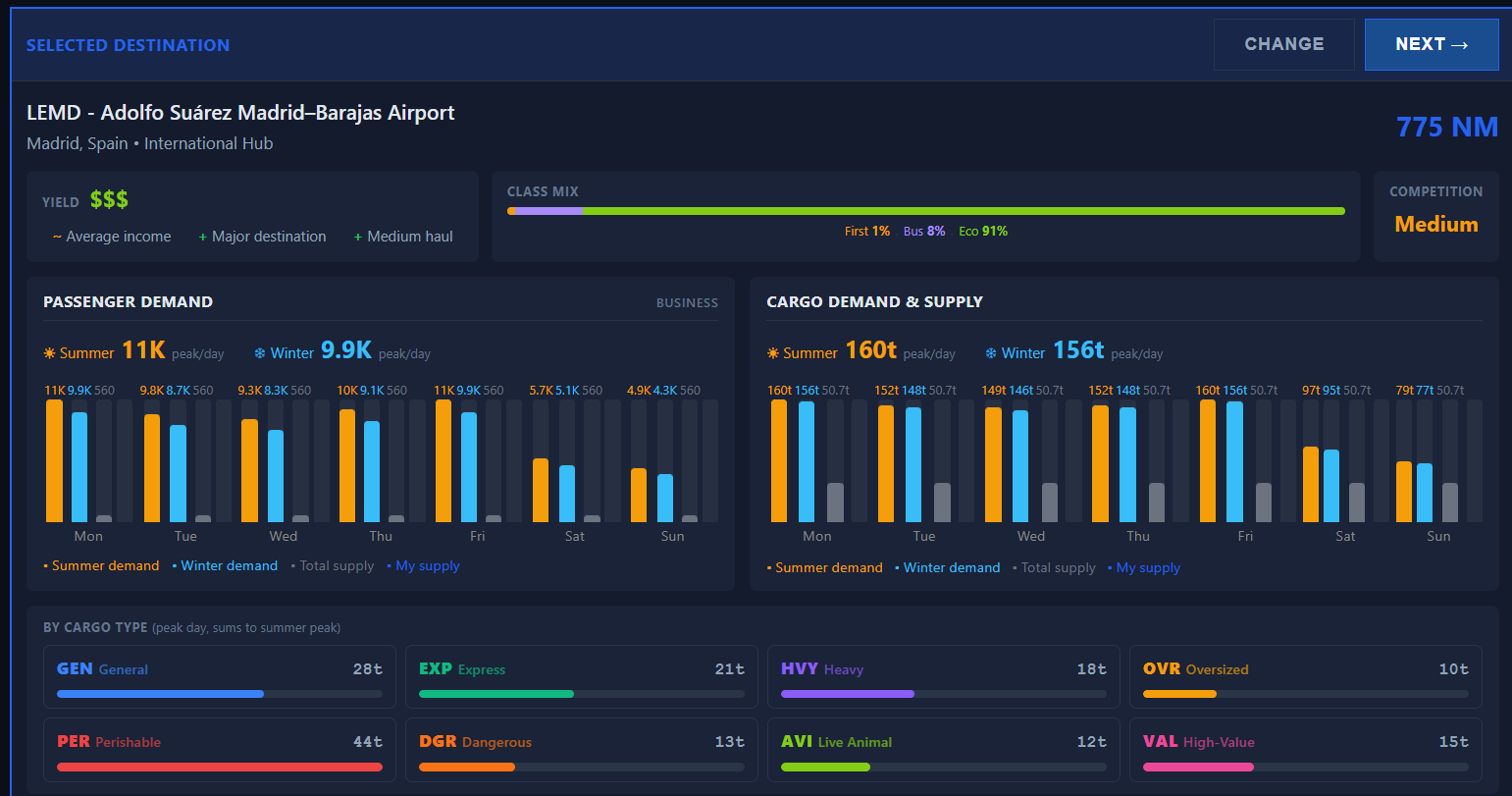This screenshot has width=1512, height=796.
Task: Toggle My supply legend in cargo chart
Action: (x=1143, y=567)
